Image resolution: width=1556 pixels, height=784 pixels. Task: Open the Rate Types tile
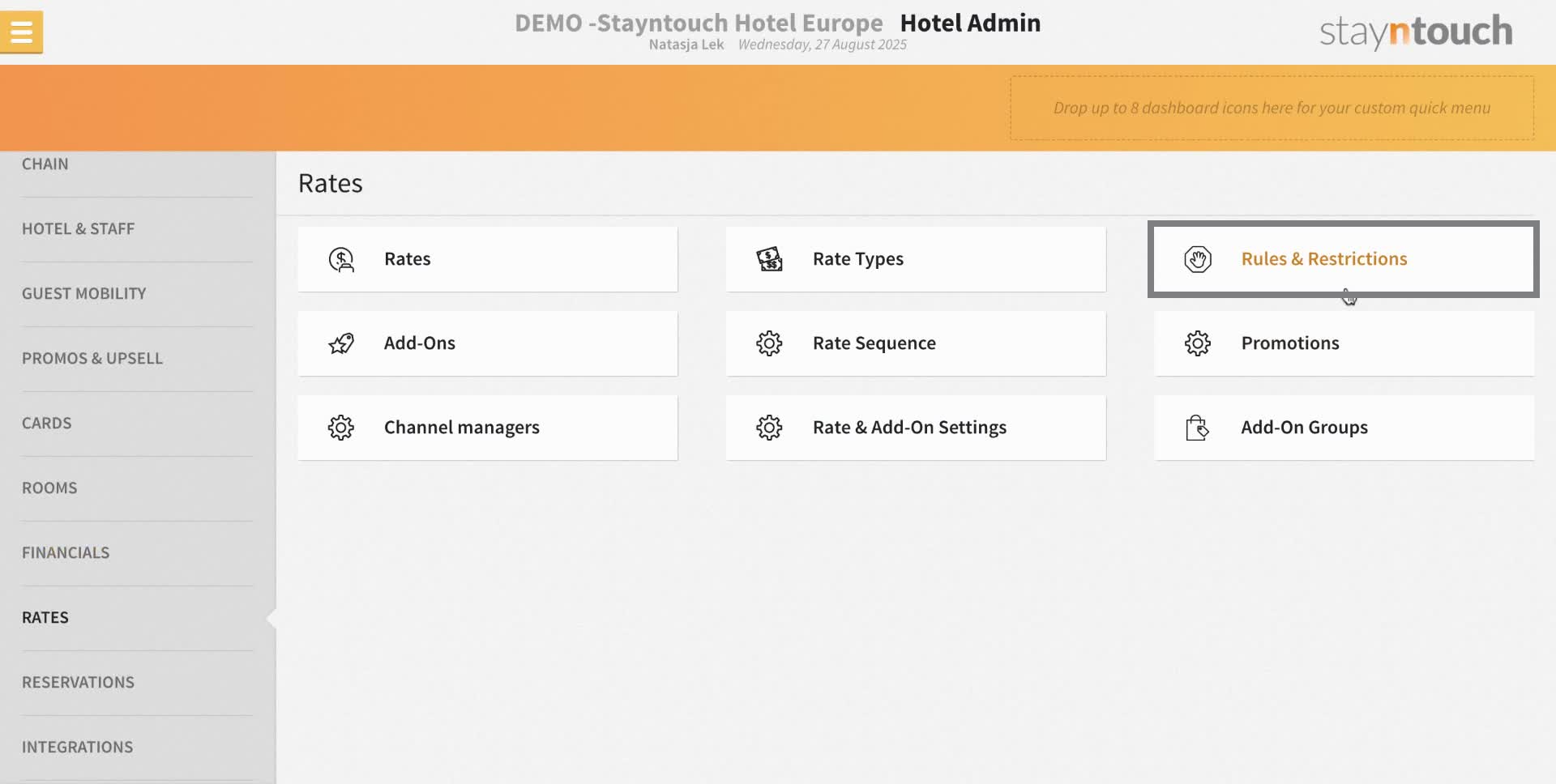tap(916, 259)
